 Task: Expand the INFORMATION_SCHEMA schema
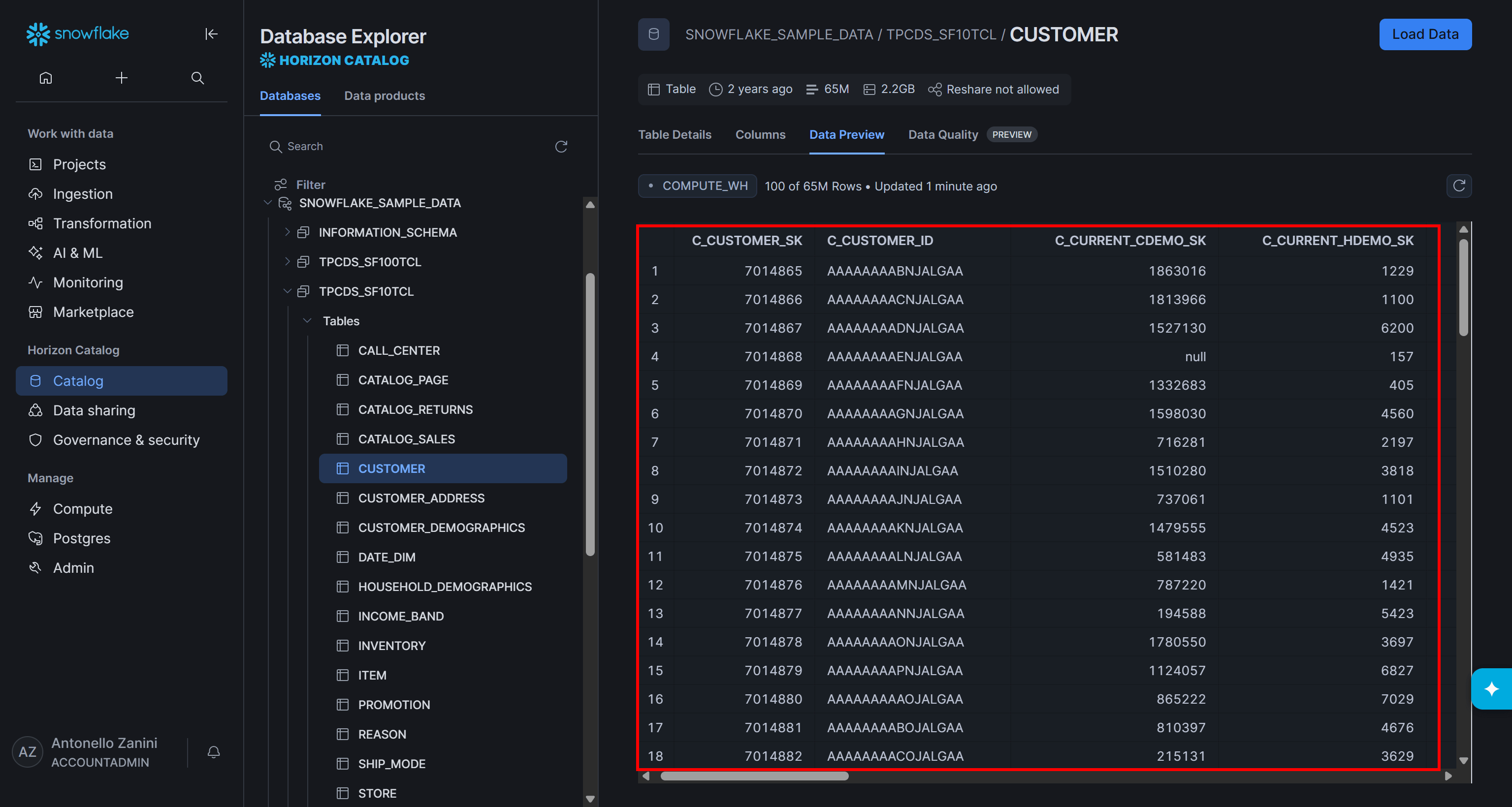tap(287, 232)
